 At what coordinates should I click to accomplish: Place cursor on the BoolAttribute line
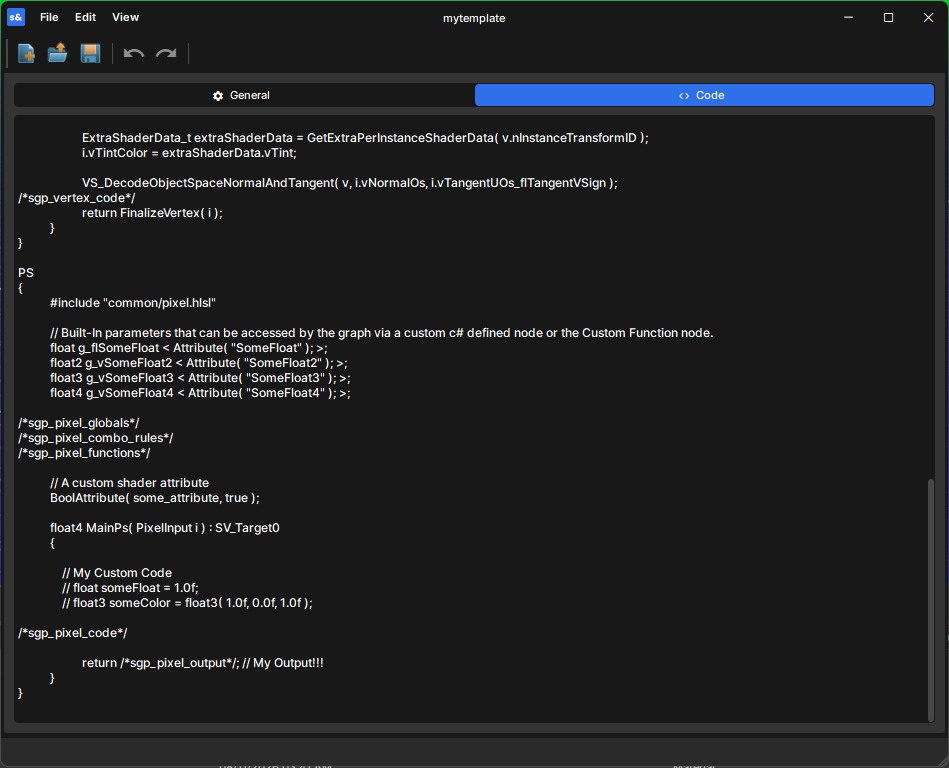155,497
